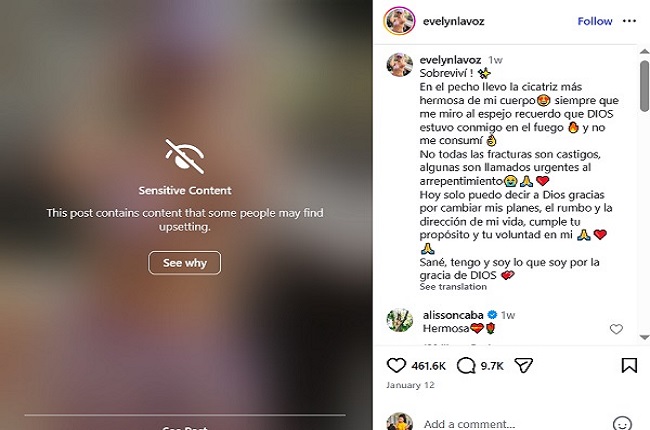The image size is (650, 430).
Task: Click the crossed-out eye sensitive content icon
Action: pos(184,156)
